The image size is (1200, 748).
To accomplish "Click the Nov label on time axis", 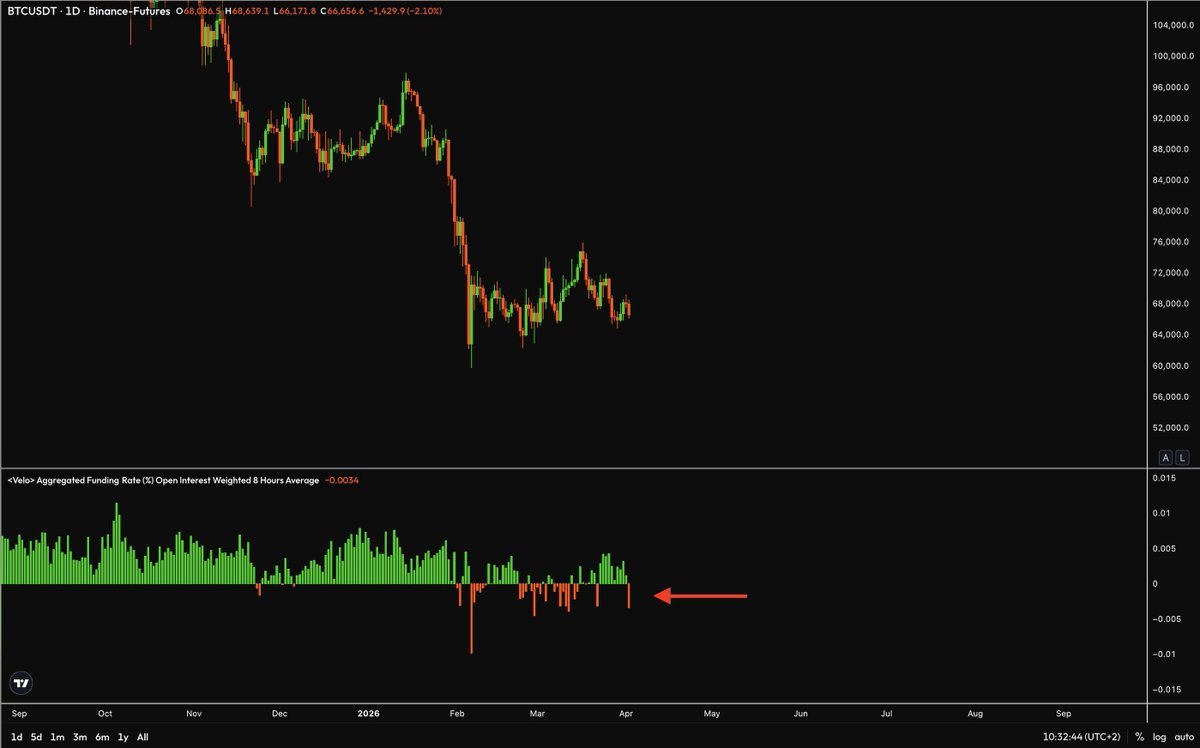I will 195,714.
